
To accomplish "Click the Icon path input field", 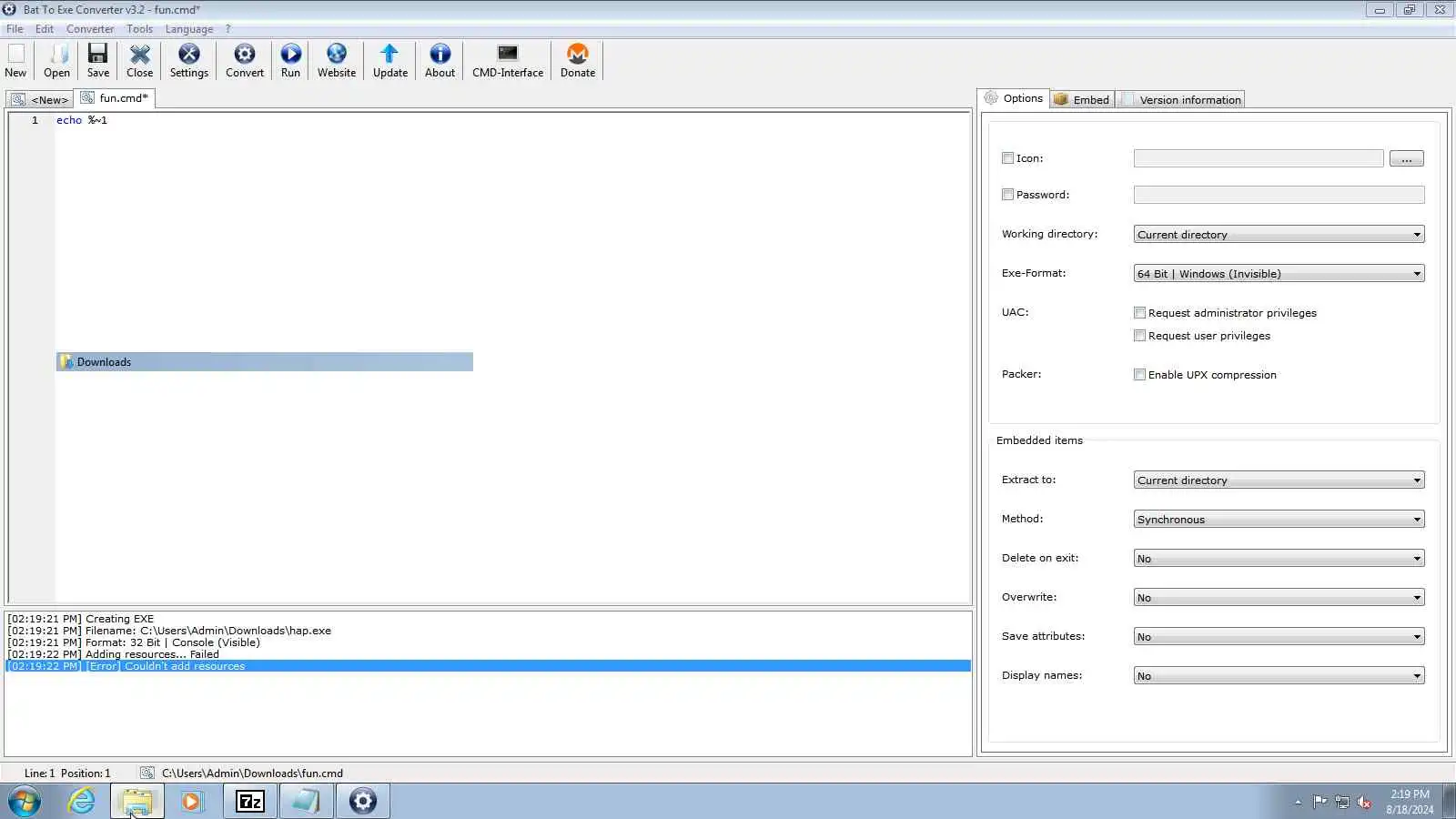I will pos(1259,158).
